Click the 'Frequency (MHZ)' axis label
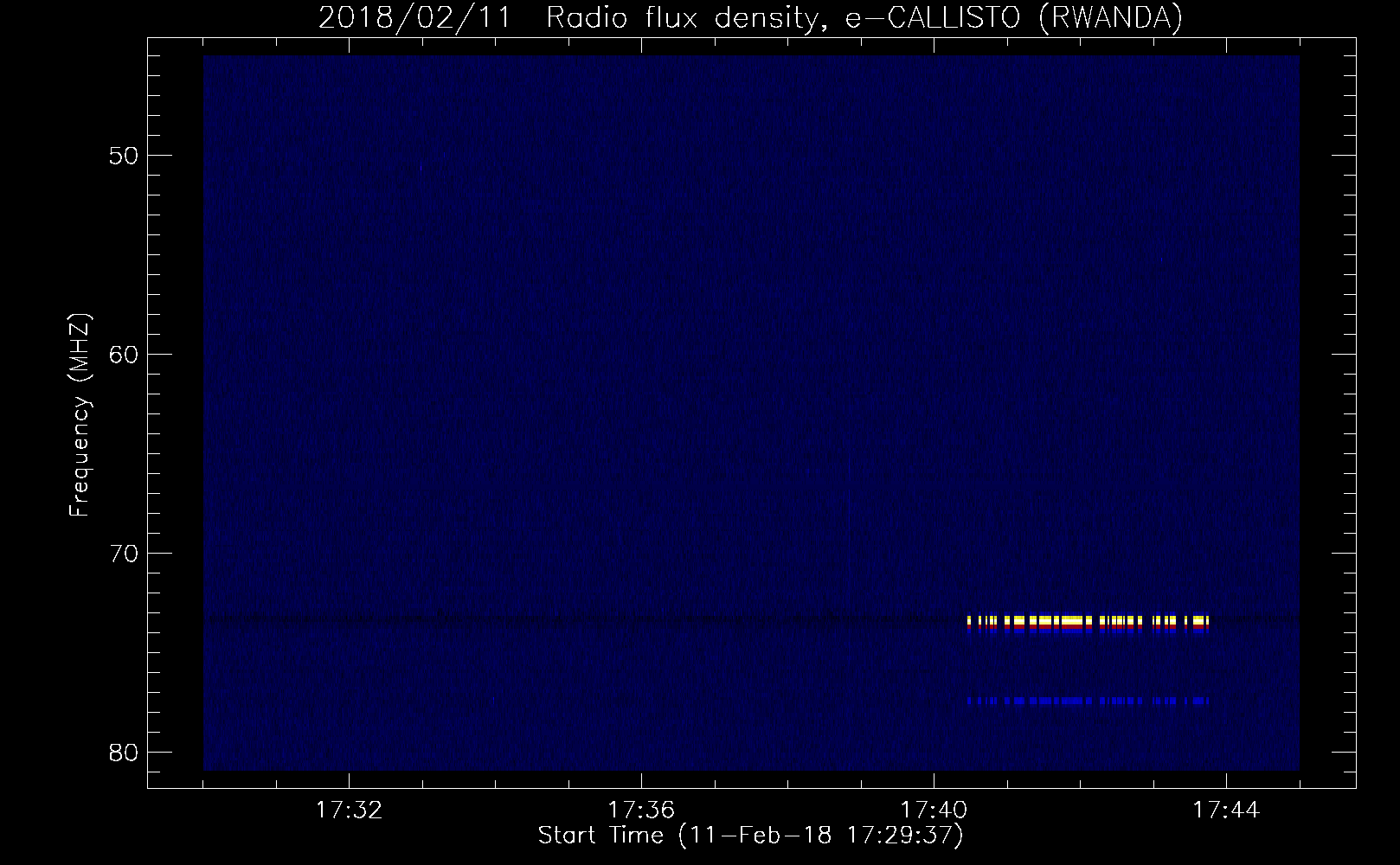The height and width of the screenshot is (865, 1400). (80, 415)
